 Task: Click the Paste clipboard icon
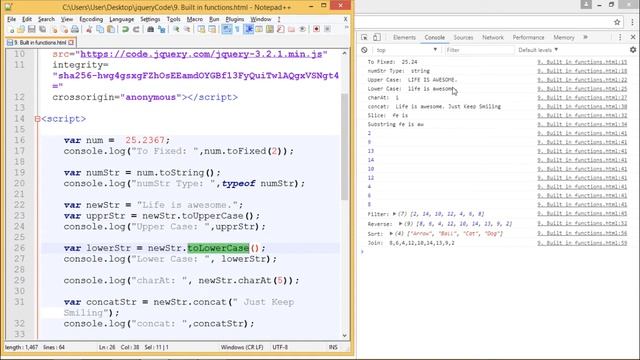tap(111, 29)
